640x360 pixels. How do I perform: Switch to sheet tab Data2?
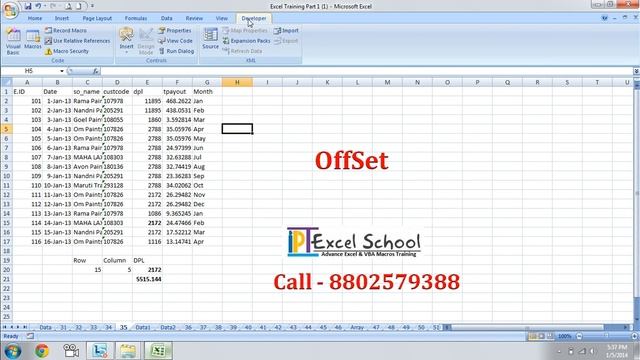[168, 327]
